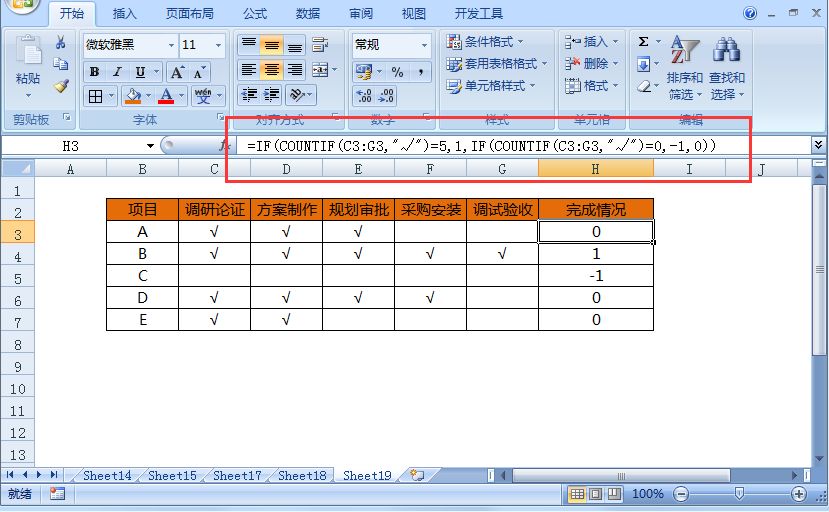This screenshot has width=829, height=512.
Task: Apply red font color A
Action: click(166, 96)
